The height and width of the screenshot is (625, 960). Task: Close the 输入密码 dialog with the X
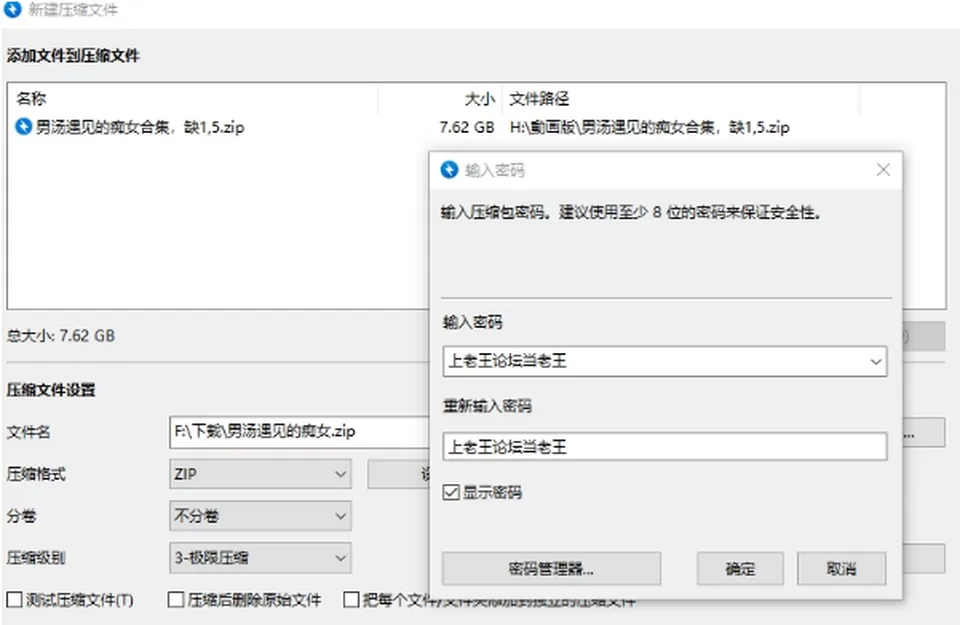click(883, 170)
